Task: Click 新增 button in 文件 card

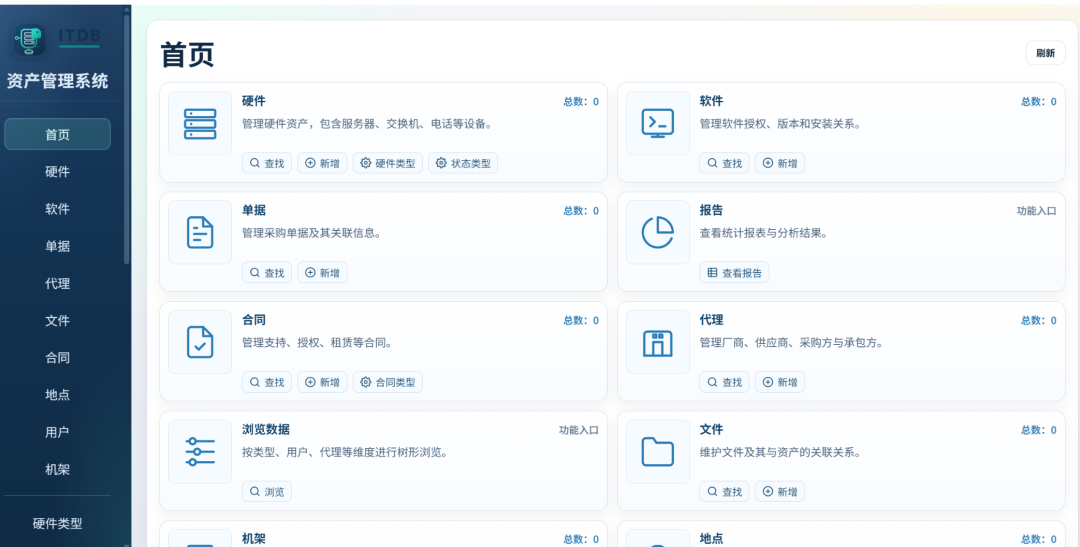Action: click(x=780, y=491)
